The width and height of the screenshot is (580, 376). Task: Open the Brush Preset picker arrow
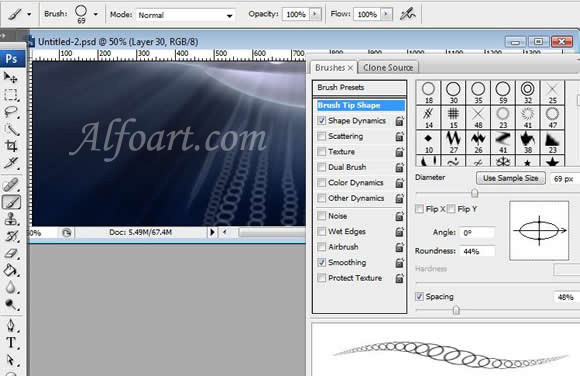click(x=95, y=14)
